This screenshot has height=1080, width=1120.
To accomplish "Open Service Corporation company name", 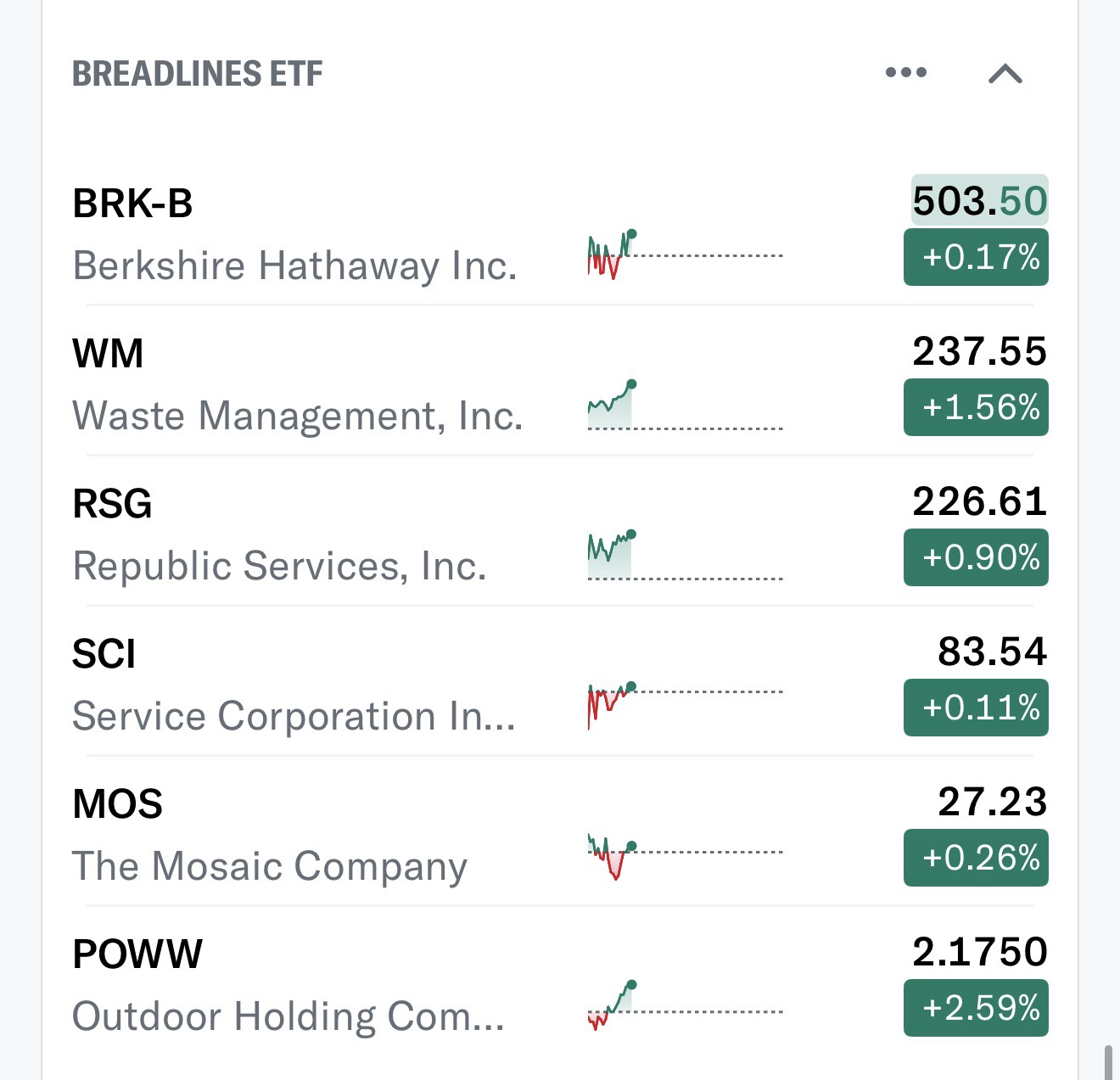I will (x=294, y=716).
